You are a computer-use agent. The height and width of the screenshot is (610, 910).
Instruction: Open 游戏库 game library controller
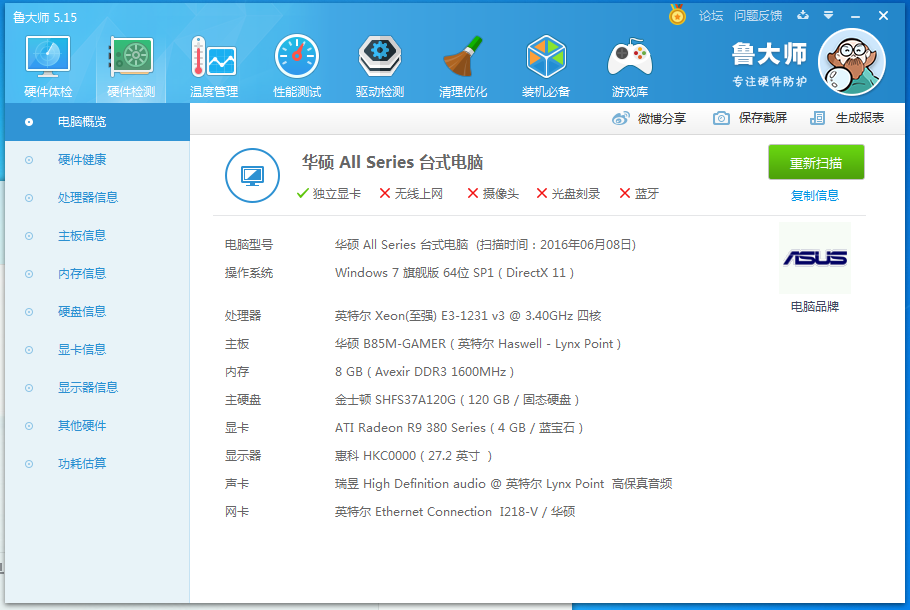[x=630, y=66]
